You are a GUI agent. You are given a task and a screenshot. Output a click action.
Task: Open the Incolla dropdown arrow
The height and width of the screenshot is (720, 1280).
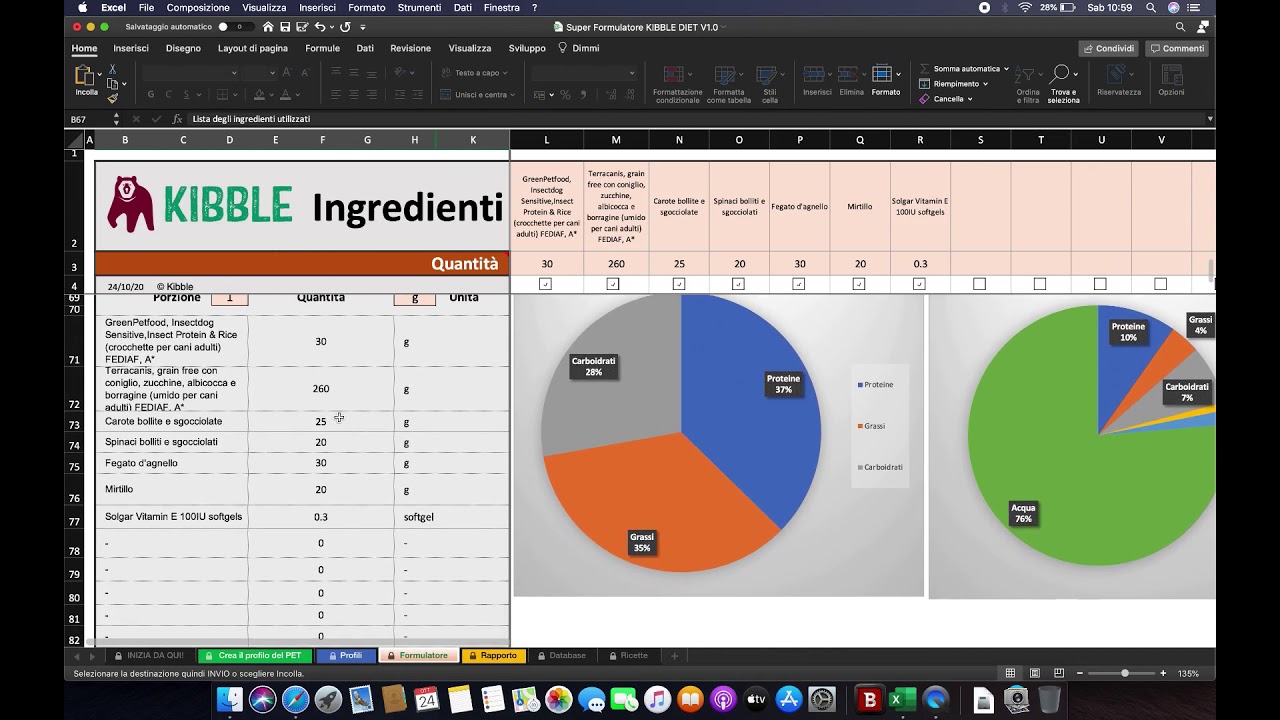(100, 74)
